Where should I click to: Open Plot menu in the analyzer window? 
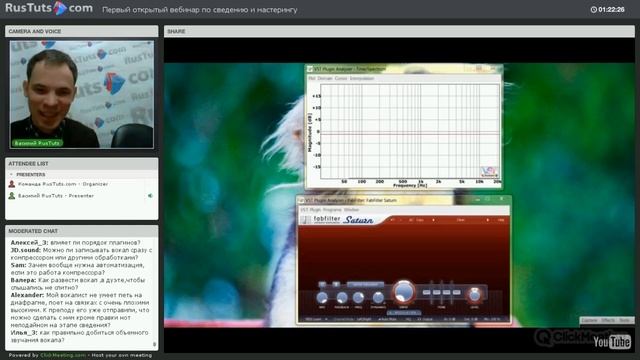click(x=312, y=78)
